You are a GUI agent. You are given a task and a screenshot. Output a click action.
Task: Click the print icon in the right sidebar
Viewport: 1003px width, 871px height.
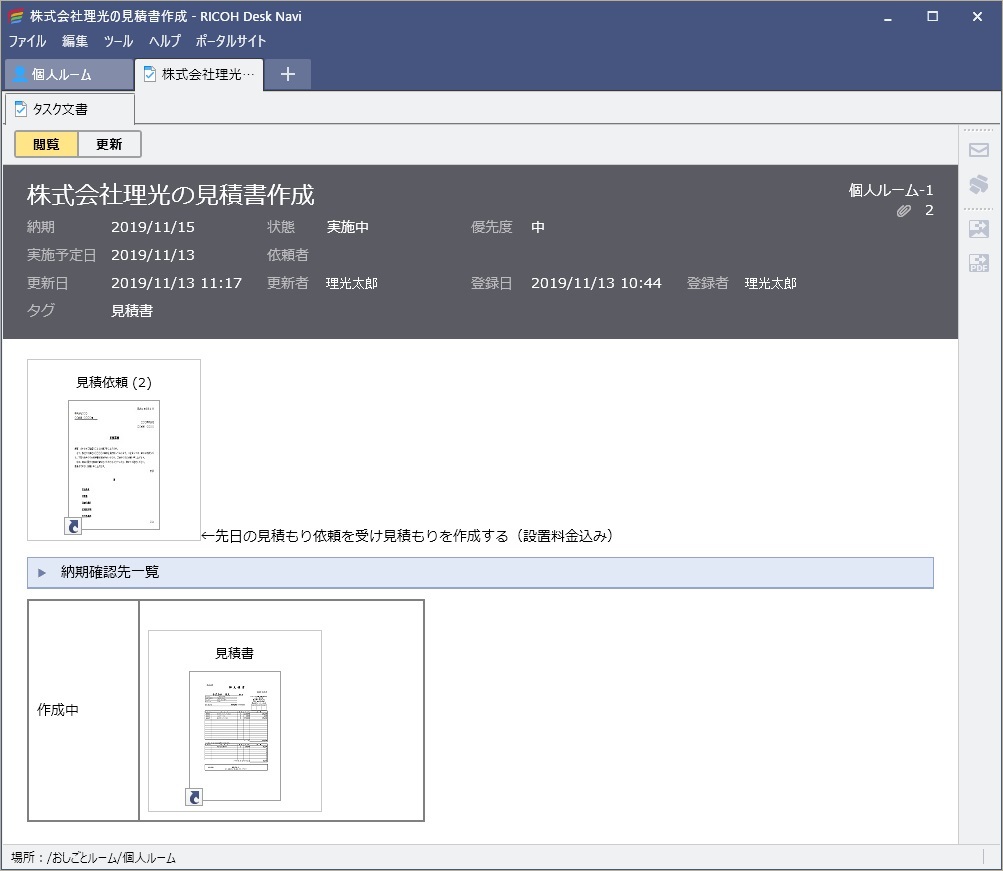click(978, 184)
